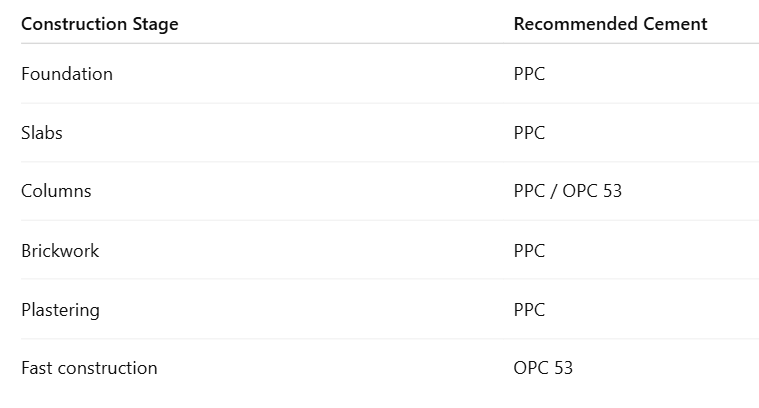Select the Columns stage cell

[56, 191]
